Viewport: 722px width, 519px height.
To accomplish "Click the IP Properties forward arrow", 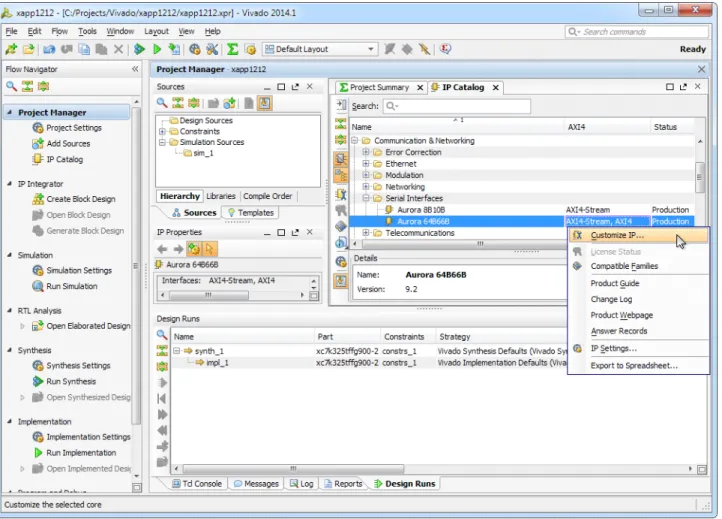I will tap(178, 249).
